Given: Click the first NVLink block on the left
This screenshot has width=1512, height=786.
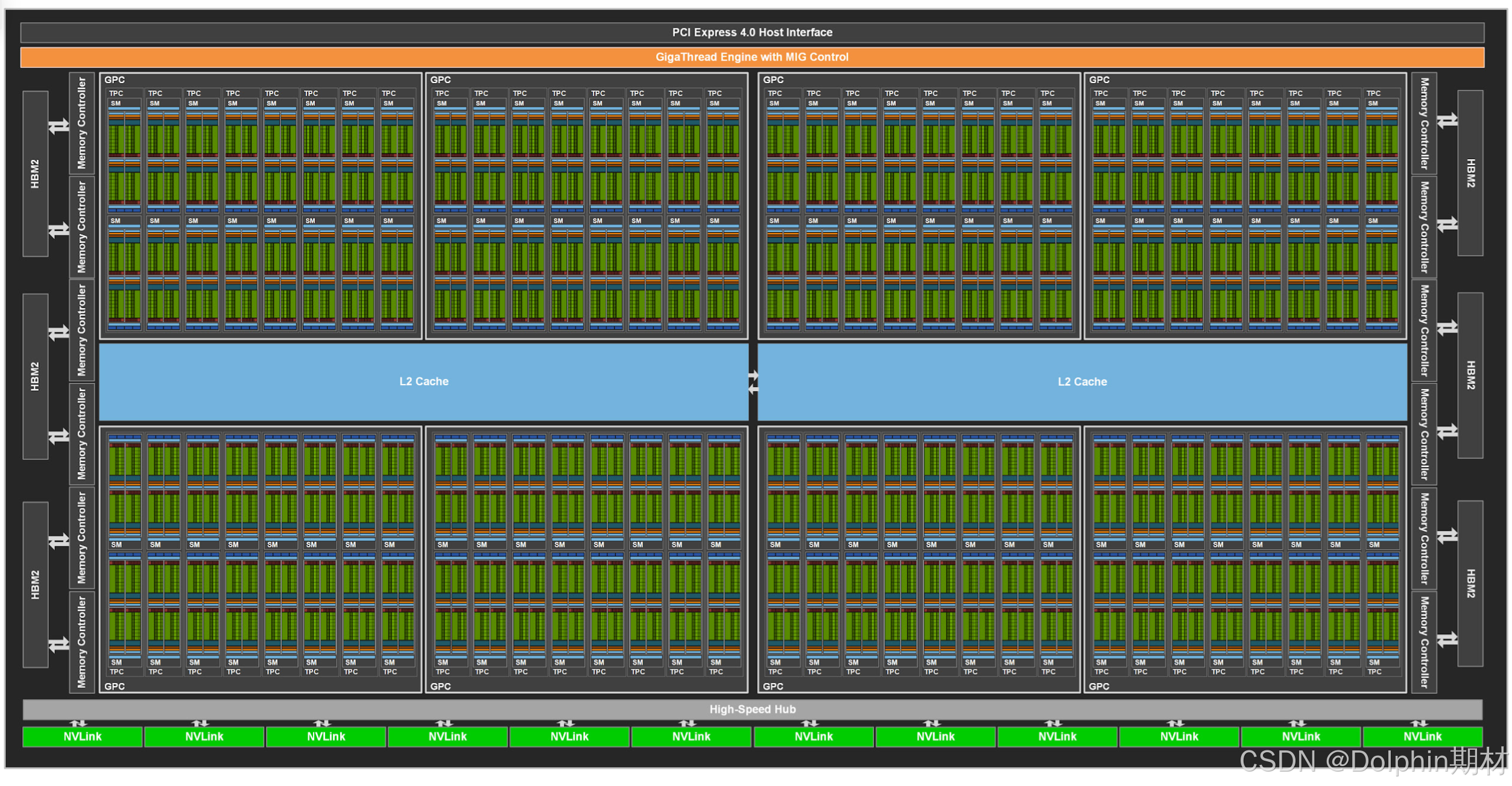Looking at the screenshot, I should [x=83, y=737].
